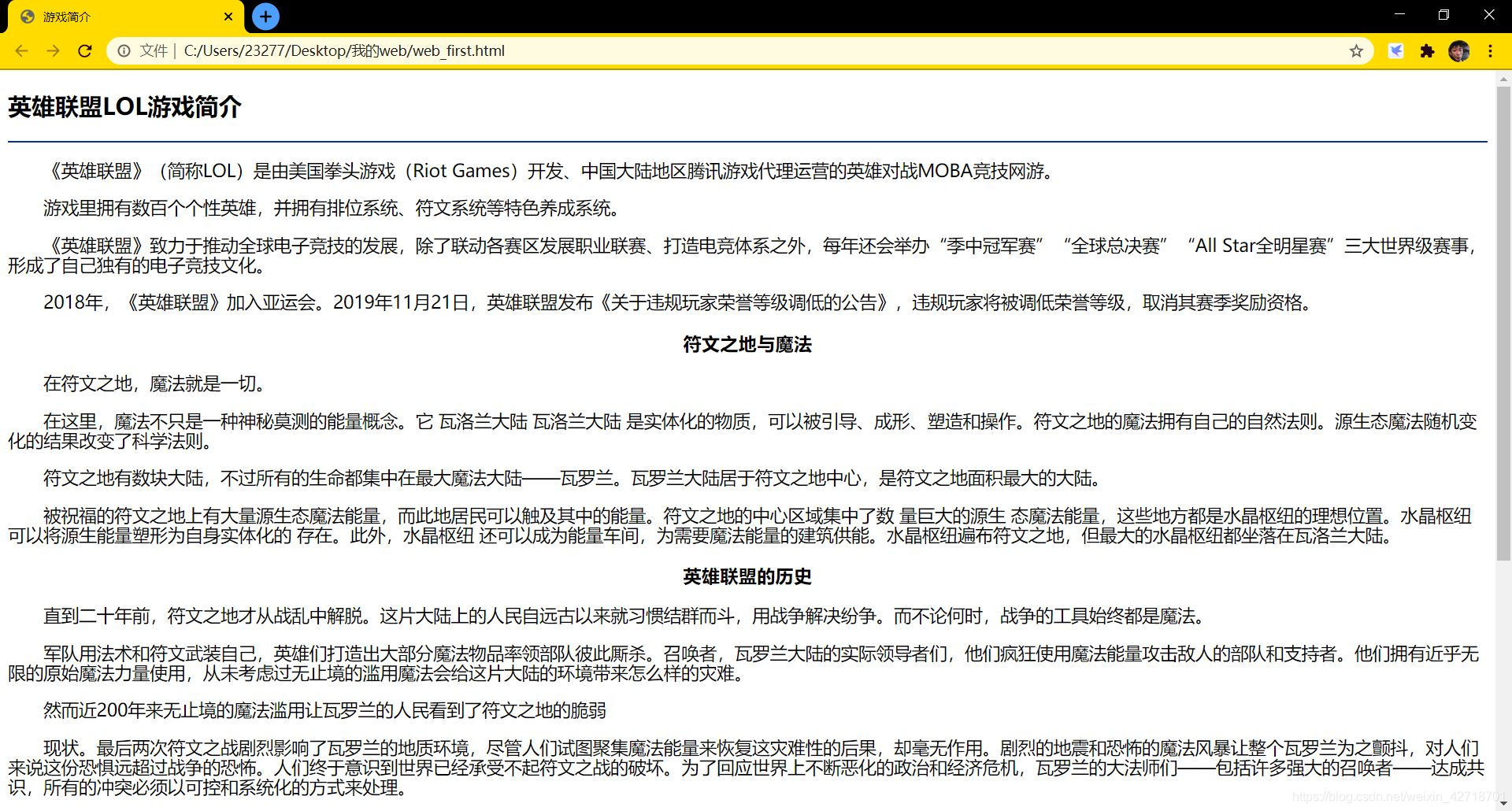1512x811 pixels.
Task: Click the text 2018年 in the paragraph
Action: (73, 303)
